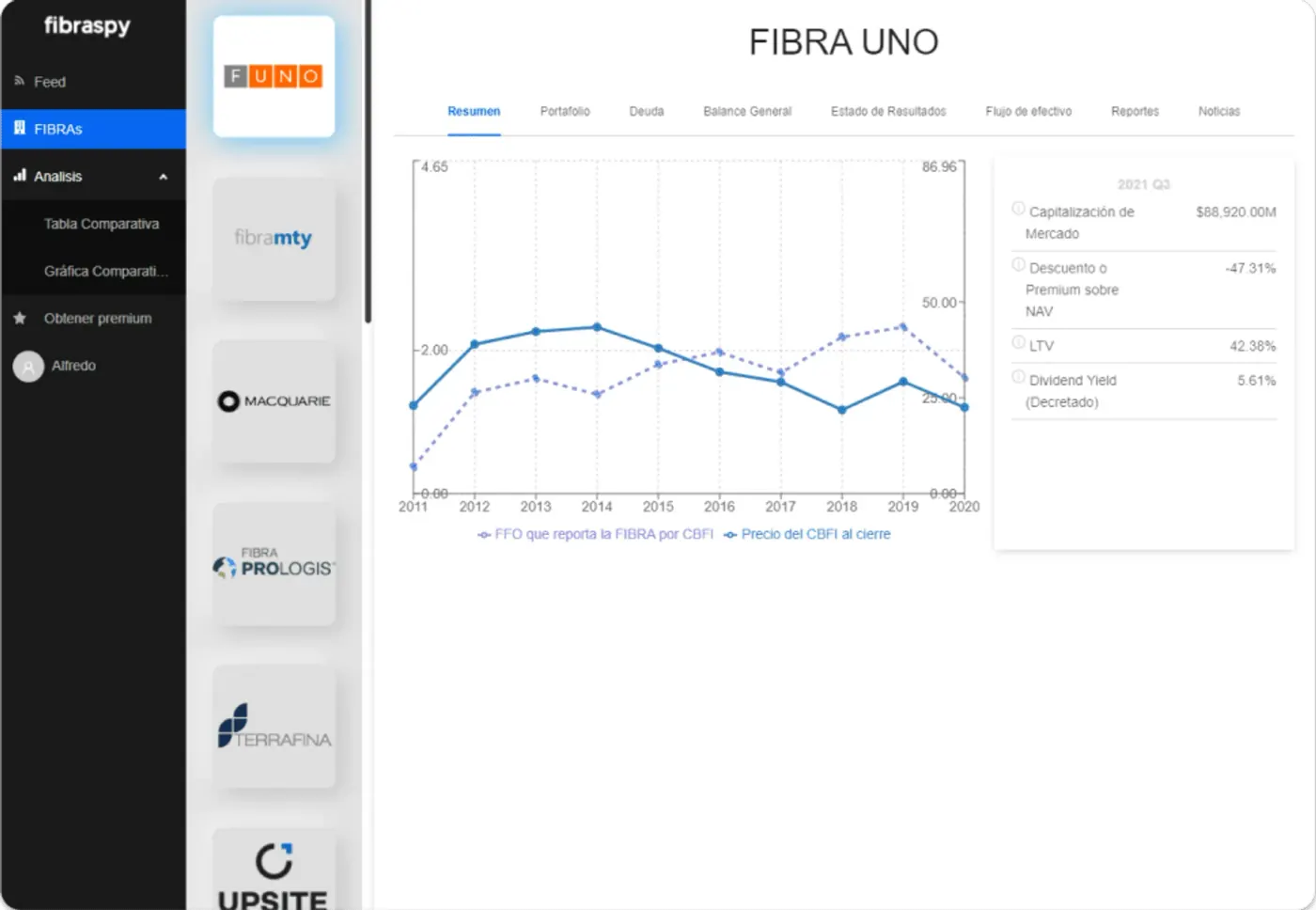1316x910 pixels.
Task: Open FIBRAs in the sidebar
Action: (x=93, y=129)
